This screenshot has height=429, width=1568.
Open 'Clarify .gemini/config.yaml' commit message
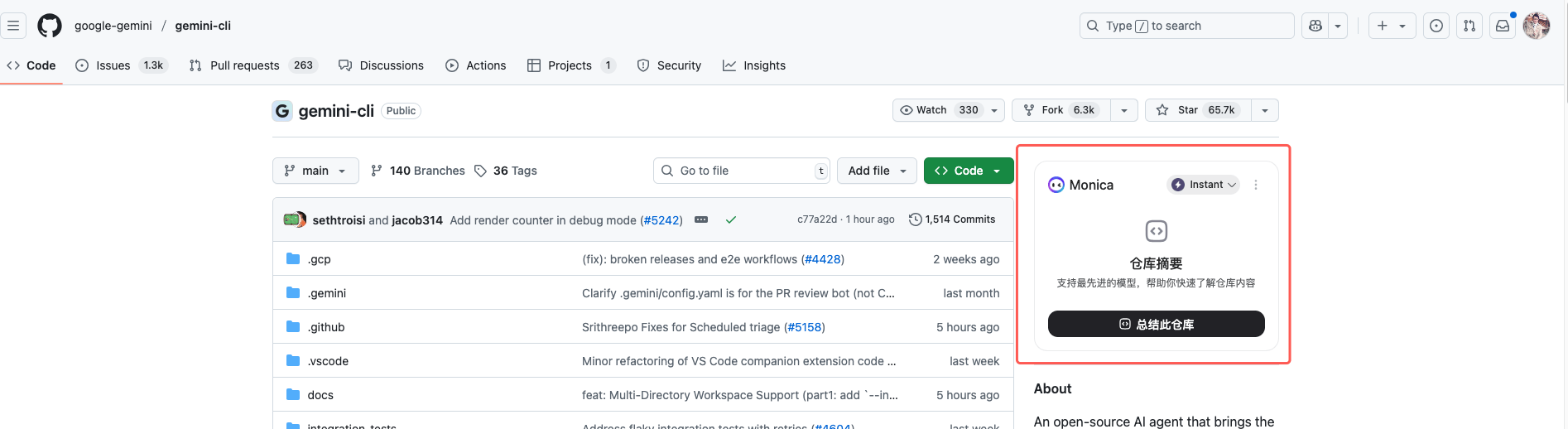pyautogui.click(x=738, y=293)
